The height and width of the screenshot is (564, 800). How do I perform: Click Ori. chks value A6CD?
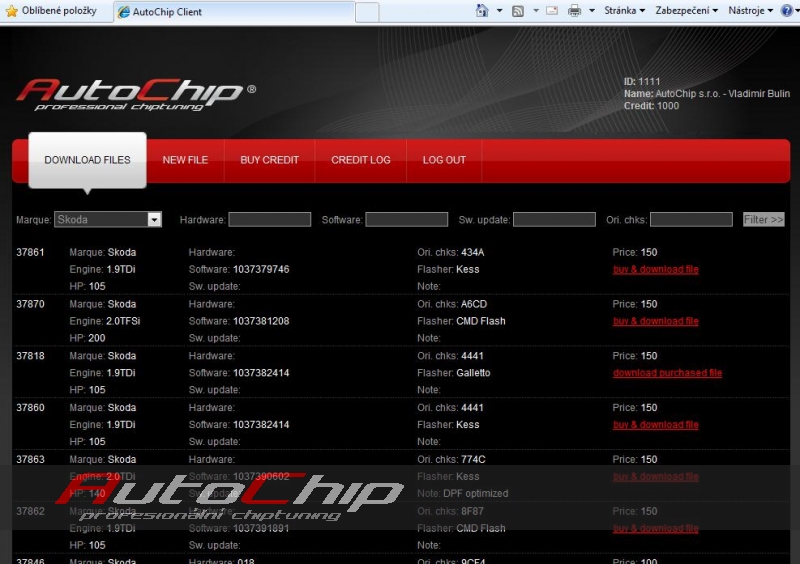[x=474, y=304]
